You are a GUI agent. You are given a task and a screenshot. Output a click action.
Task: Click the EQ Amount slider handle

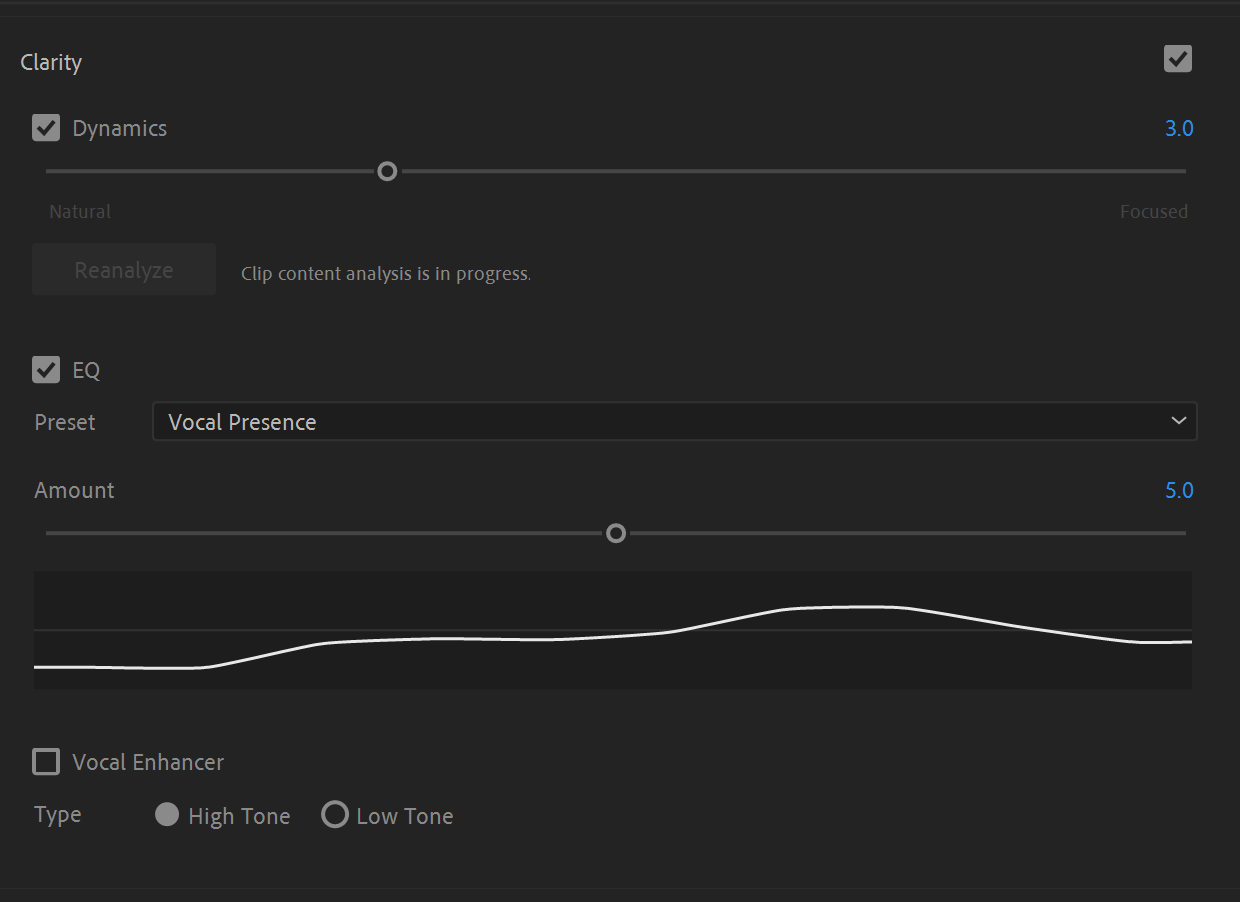tap(616, 533)
